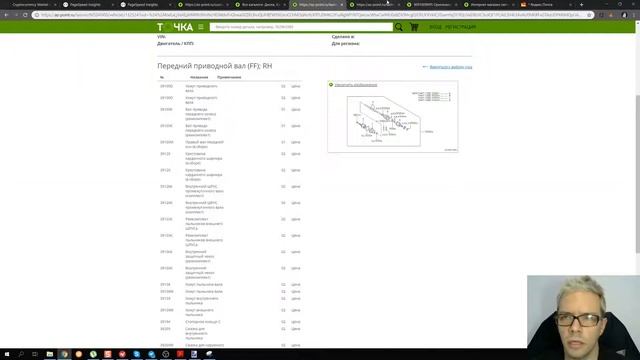
Task: Open Windows taskbar search
Action: (21, 354)
